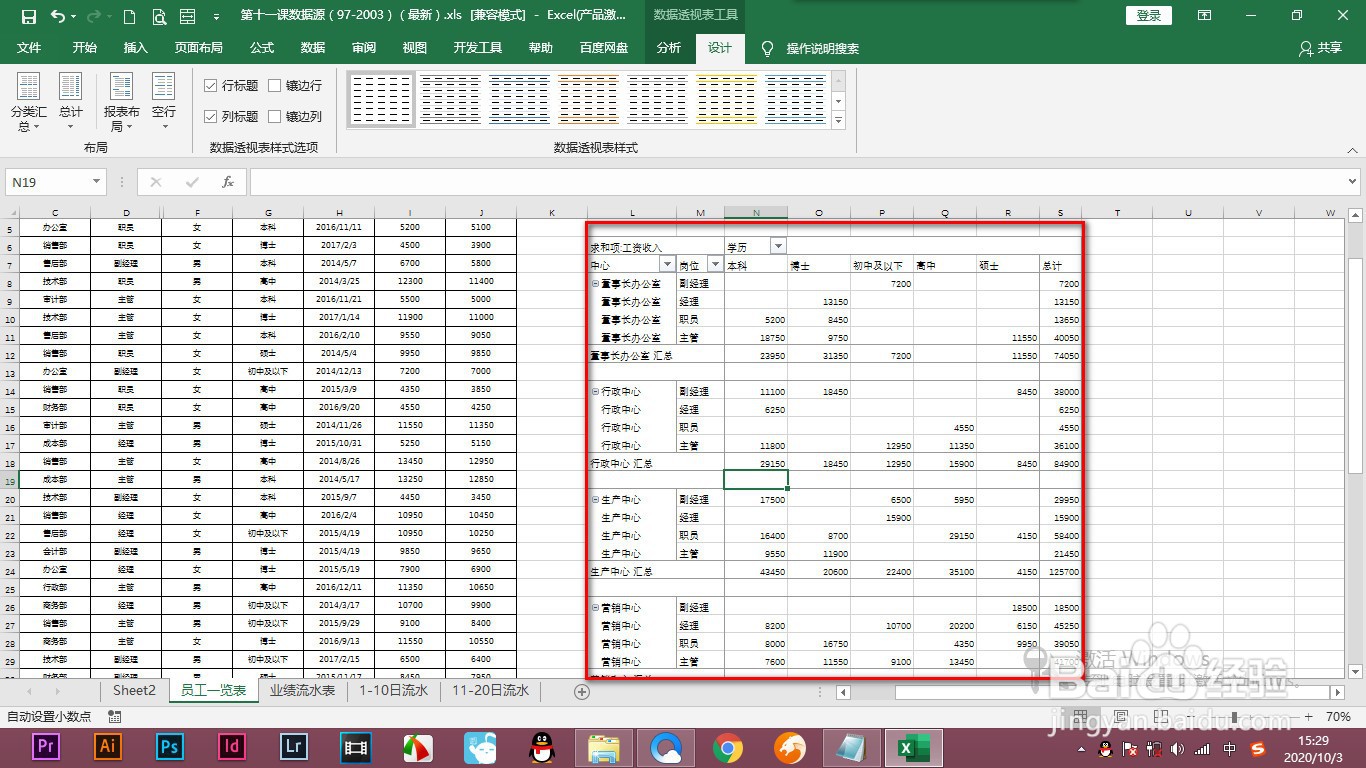Screen dimensions: 1366x768
Task: Collapse the 生产中心 group
Action: tap(595, 500)
